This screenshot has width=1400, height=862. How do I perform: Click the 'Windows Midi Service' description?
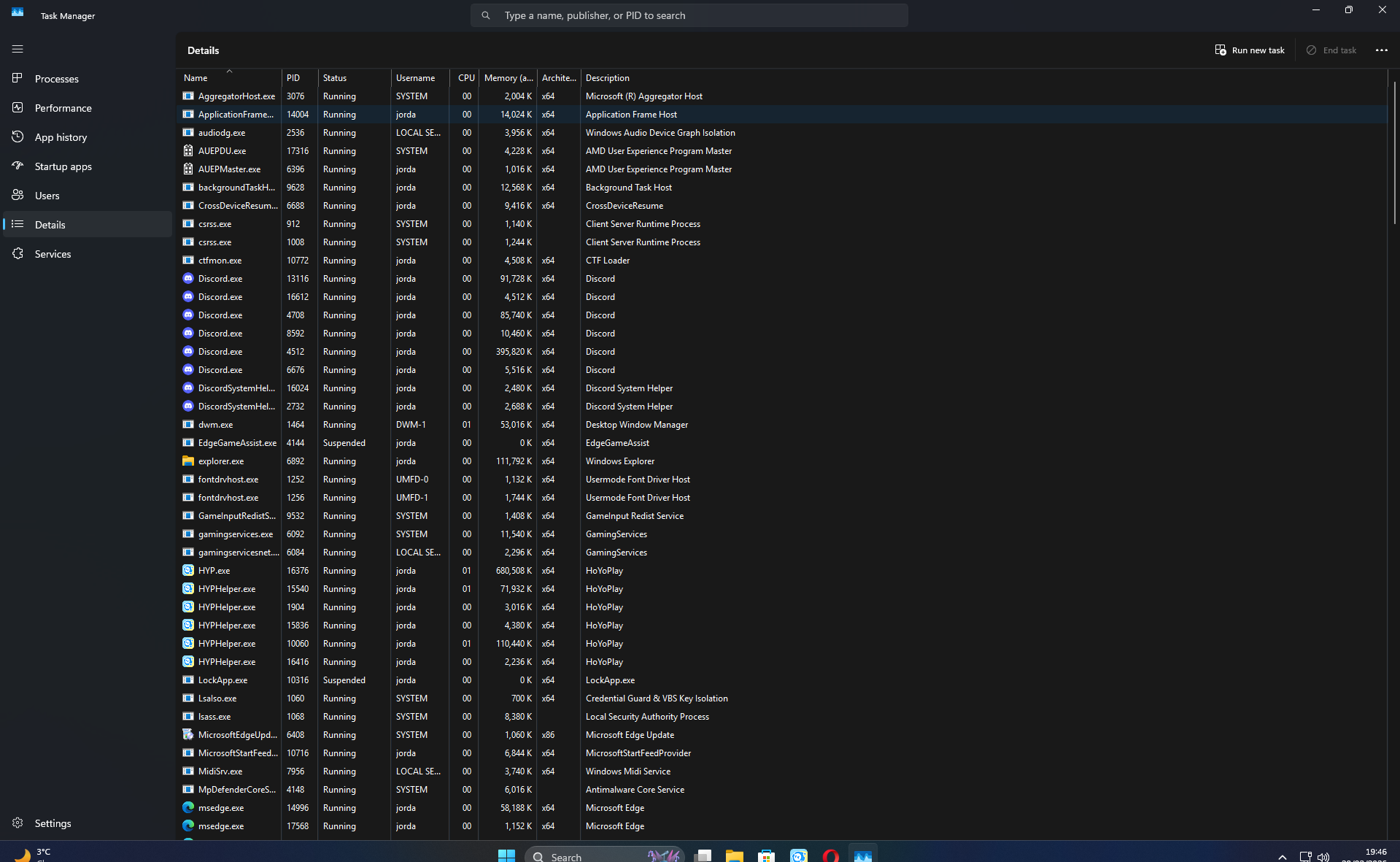click(628, 771)
